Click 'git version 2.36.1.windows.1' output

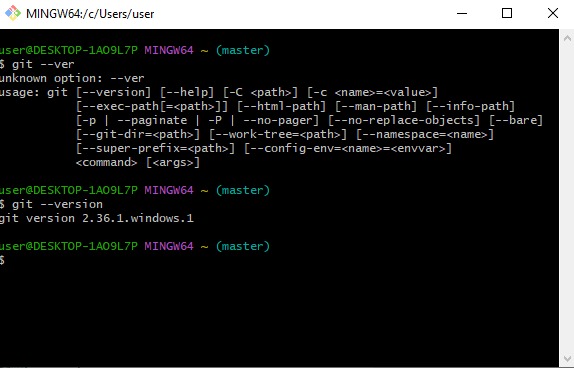pos(97,218)
